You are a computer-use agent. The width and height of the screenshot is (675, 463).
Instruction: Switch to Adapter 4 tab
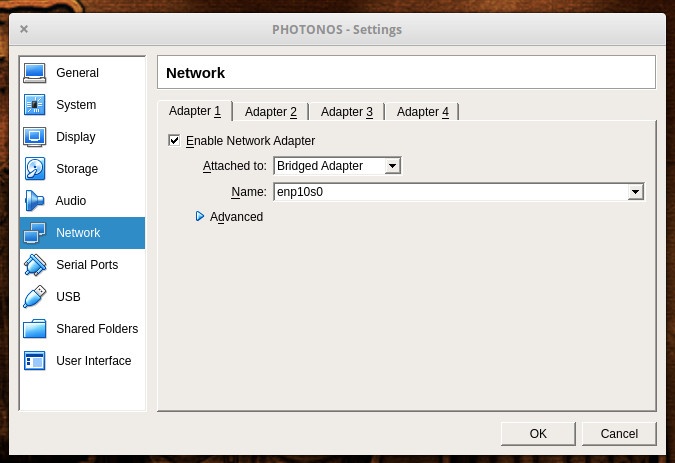422,112
